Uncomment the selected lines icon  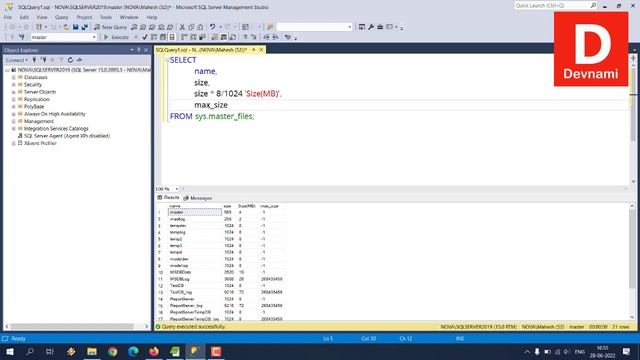(x=254, y=37)
